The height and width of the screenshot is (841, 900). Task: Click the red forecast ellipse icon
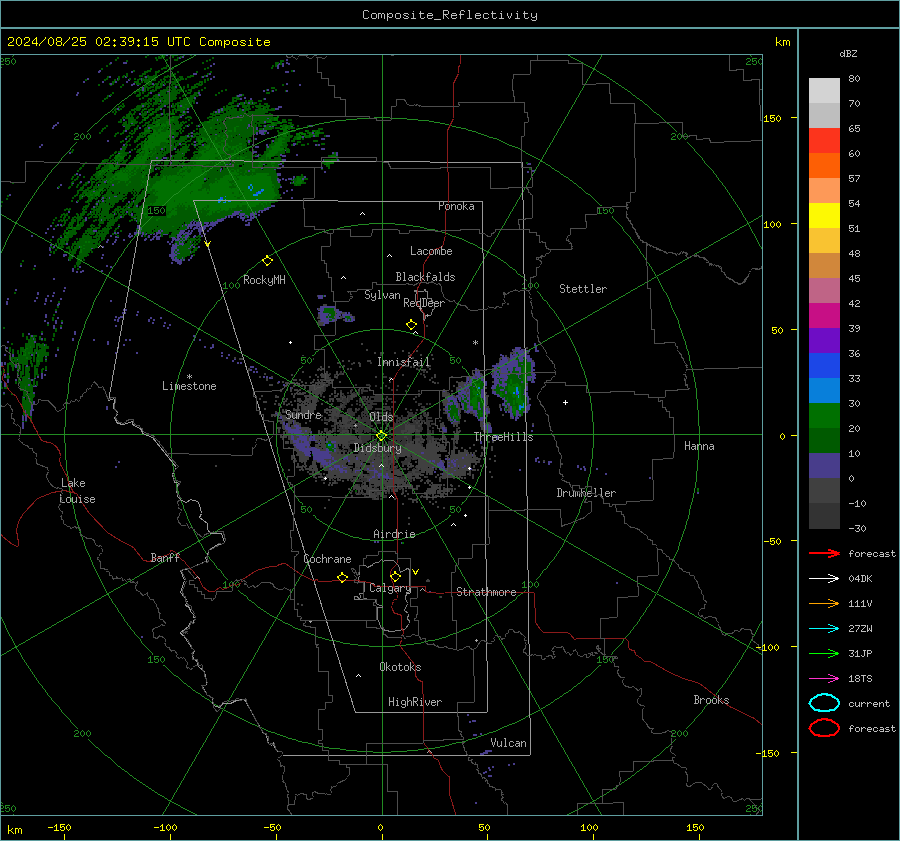(x=824, y=728)
